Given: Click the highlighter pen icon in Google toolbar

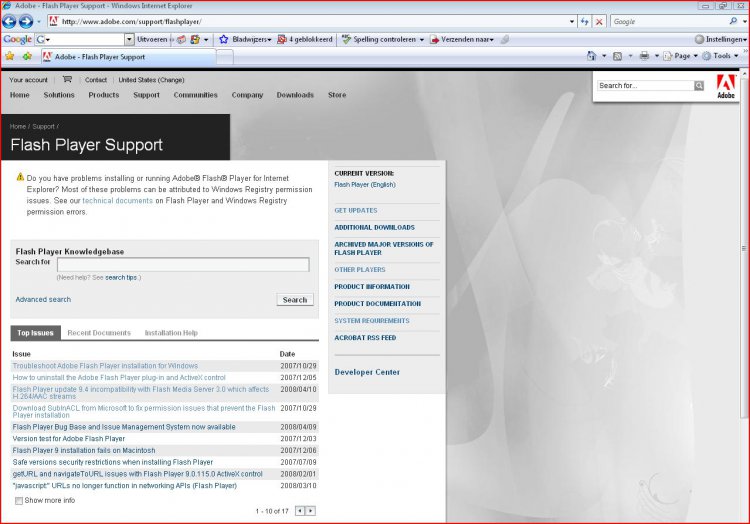Looking at the screenshot, I should [x=505, y=39].
